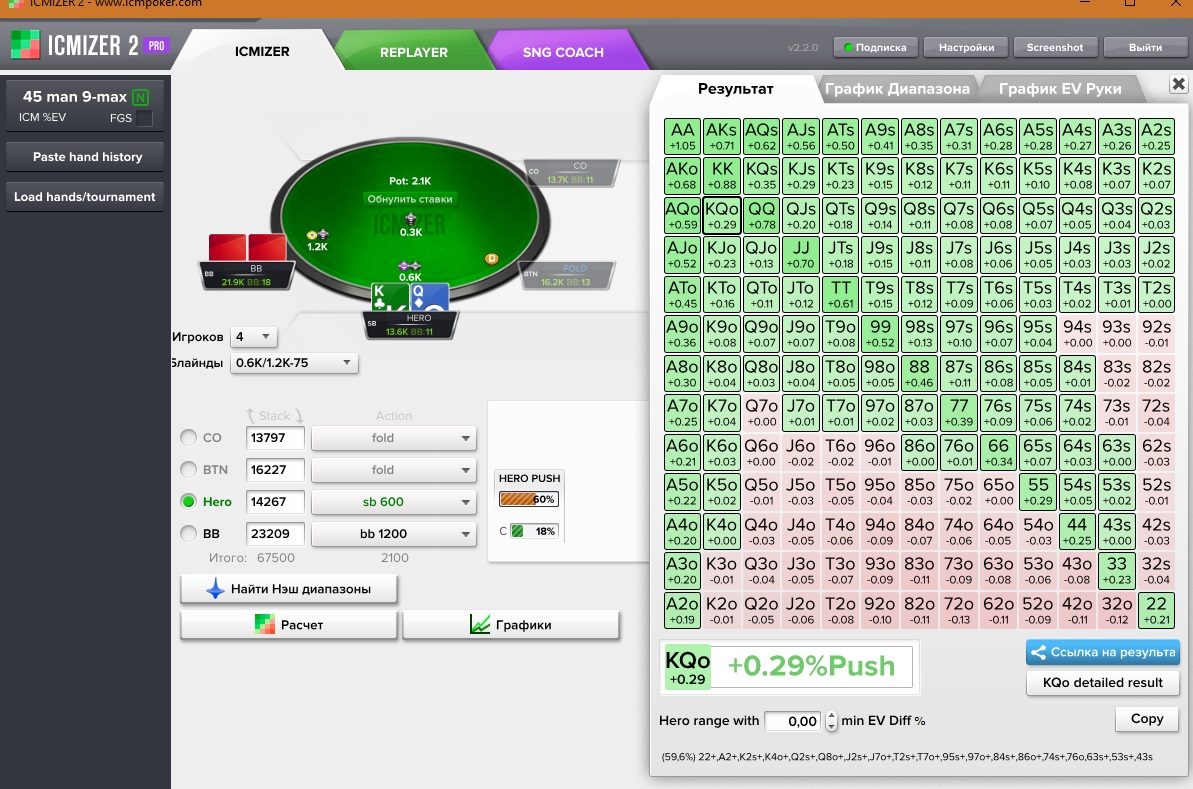Click the Screenshot button

(x=1055, y=47)
